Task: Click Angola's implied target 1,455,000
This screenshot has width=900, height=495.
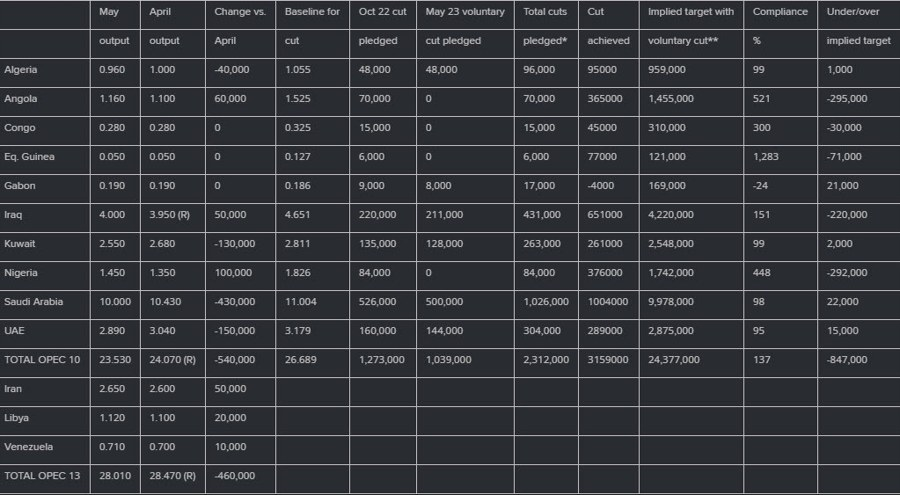Action: point(667,99)
